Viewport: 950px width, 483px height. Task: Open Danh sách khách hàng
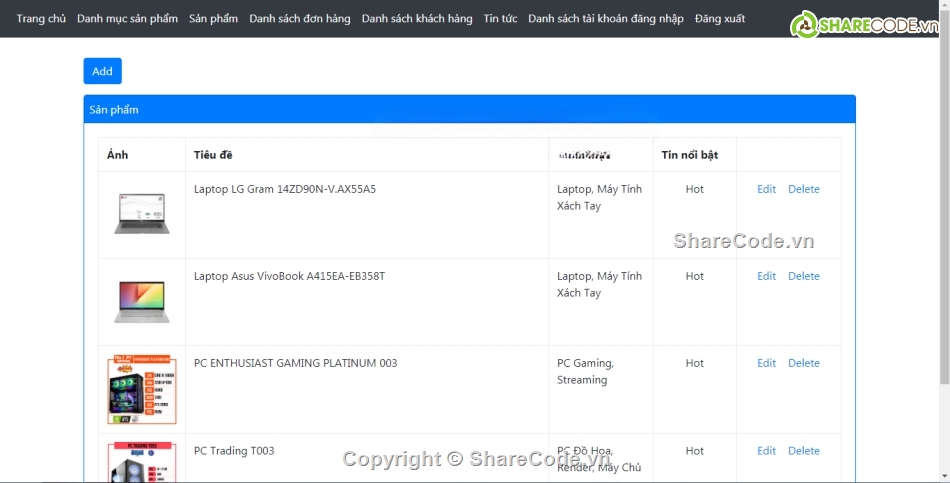point(417,19)
